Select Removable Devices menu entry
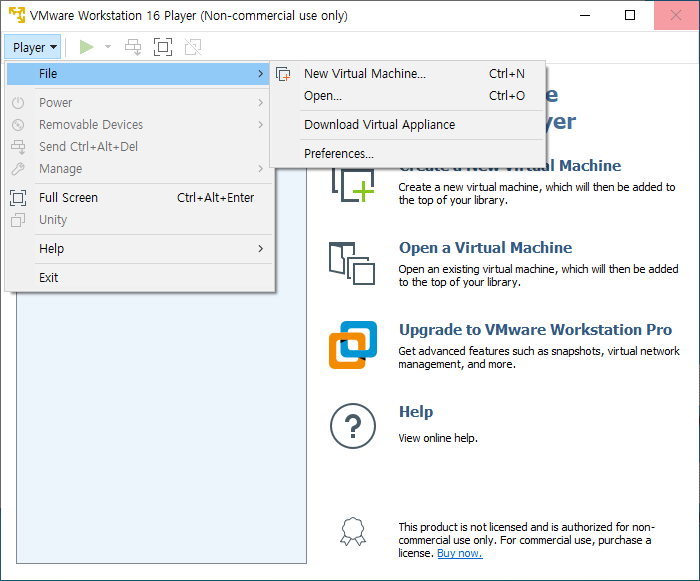 coord(138,125)
